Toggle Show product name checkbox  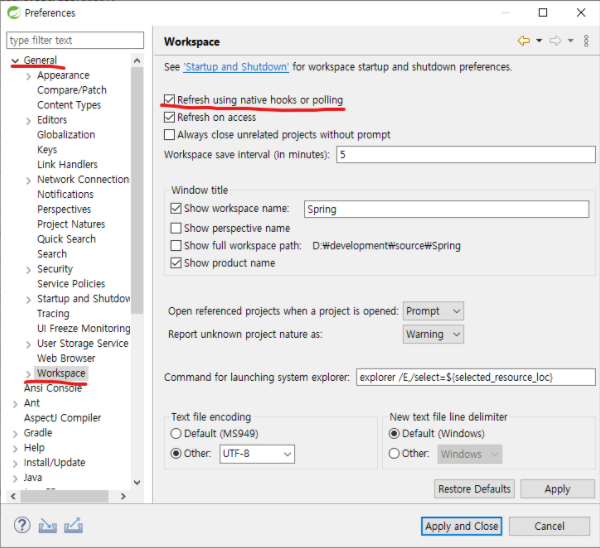(x=176, y=263)
